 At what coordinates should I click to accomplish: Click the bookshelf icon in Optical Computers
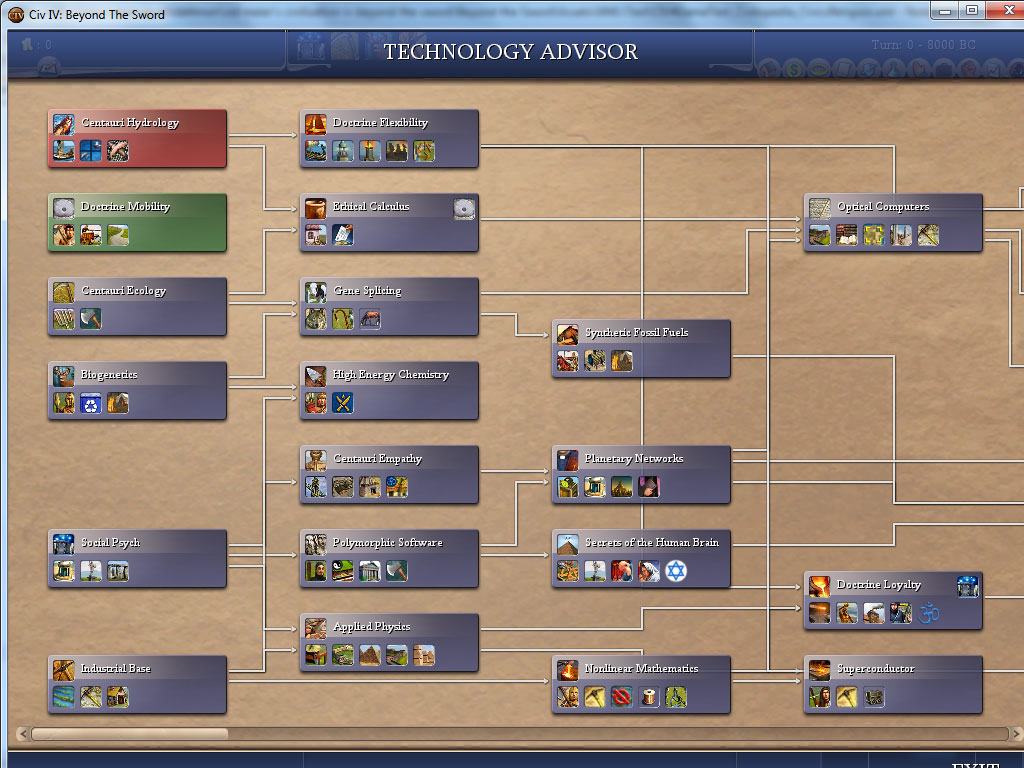(847, 235)
